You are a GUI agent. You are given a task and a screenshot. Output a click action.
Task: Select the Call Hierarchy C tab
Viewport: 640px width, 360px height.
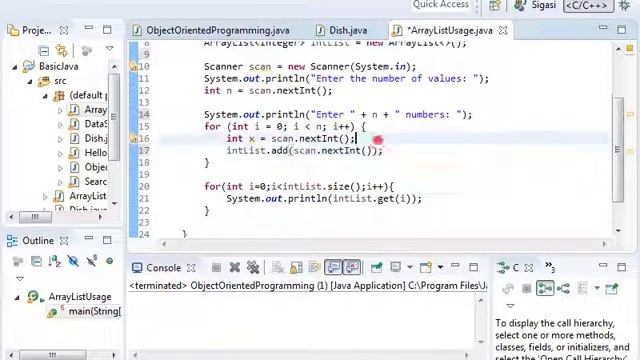tap(508, 268)
